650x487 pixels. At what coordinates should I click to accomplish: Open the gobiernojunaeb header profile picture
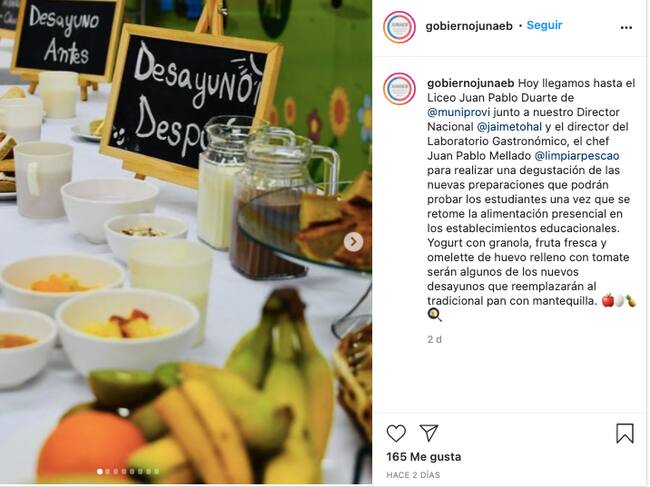pos(399,27)
